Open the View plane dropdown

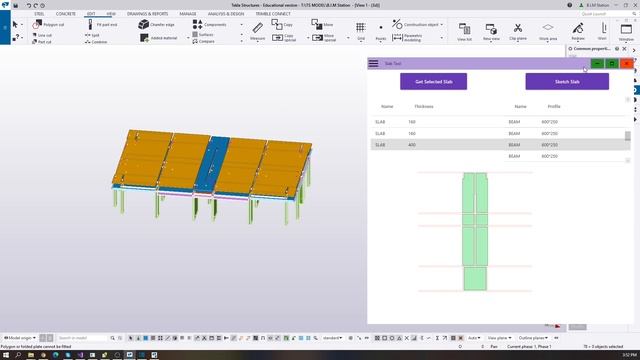(x=499, y=338)
